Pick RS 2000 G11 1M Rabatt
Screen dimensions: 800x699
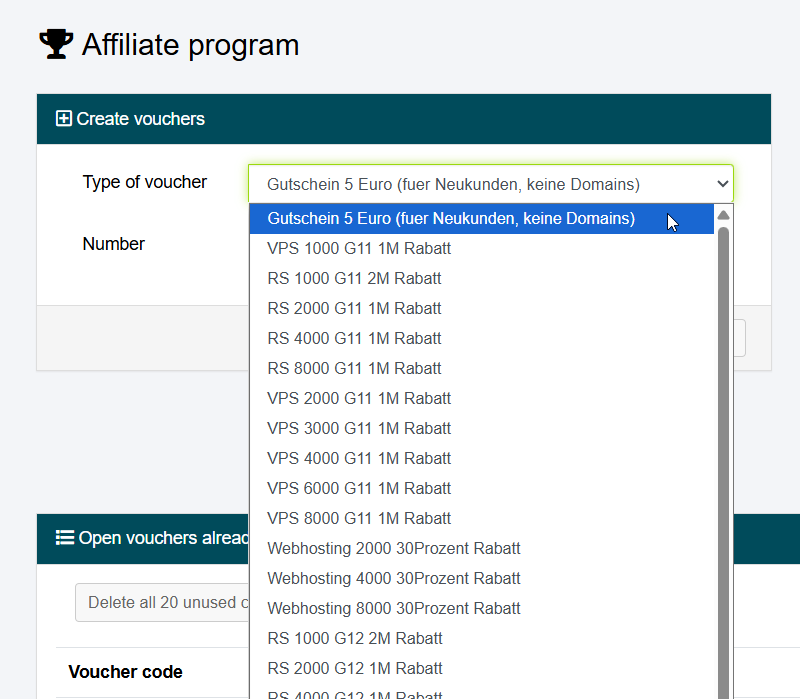pos(354,308)
